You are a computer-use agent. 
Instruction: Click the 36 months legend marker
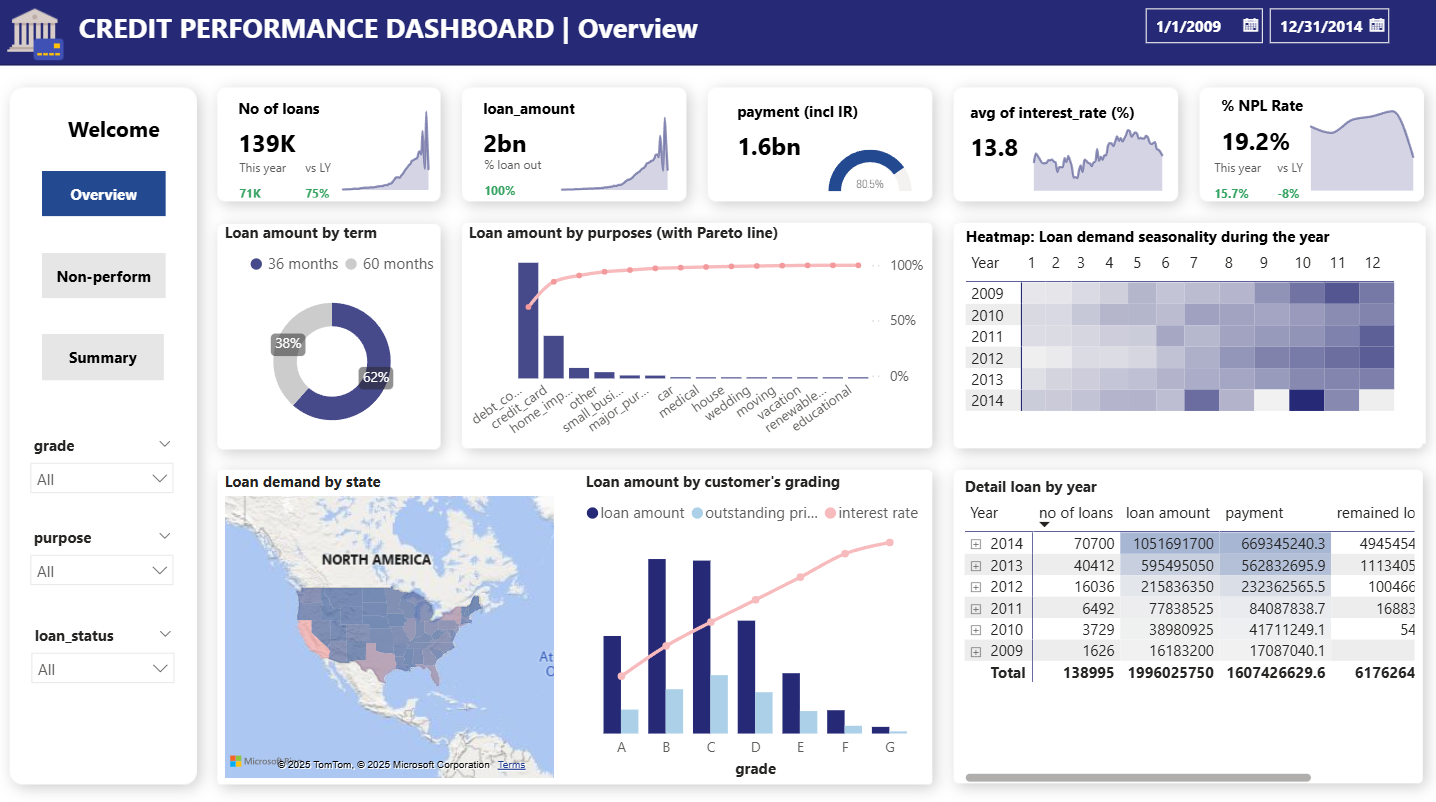click(x=257, y=264)
